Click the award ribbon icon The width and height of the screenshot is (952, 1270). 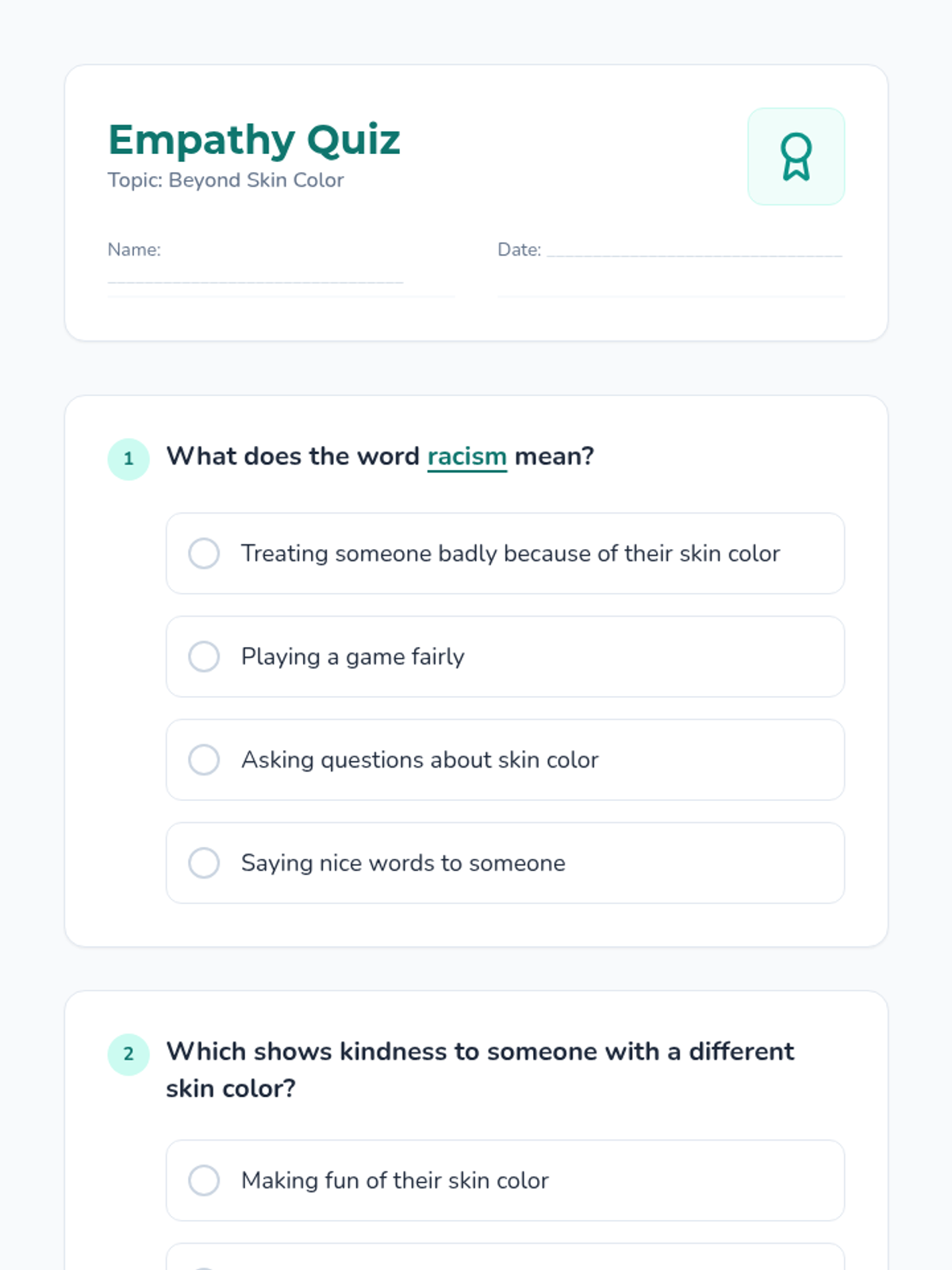(x=796, y=156)
